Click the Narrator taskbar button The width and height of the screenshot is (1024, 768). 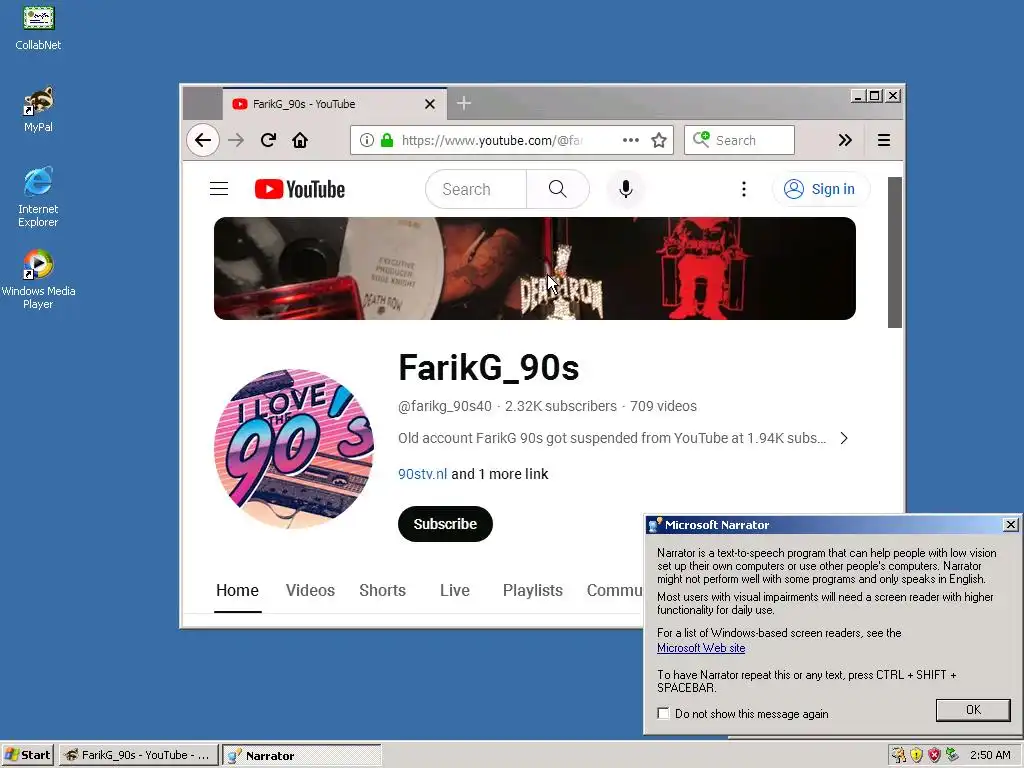click(302, 756)
